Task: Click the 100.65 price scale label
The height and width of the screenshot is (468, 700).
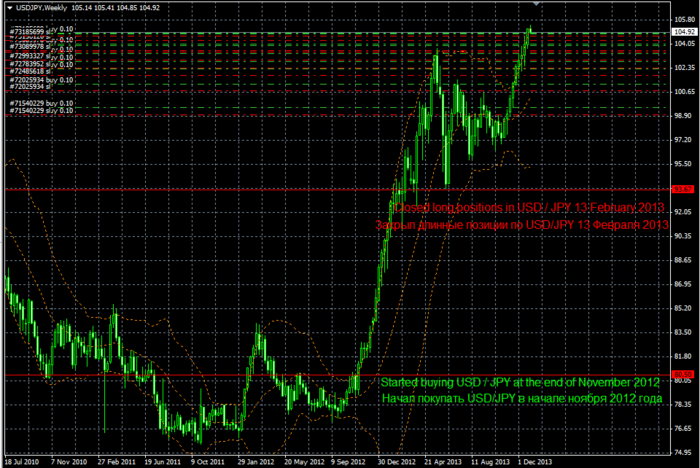Action: (x=684, y=92)
